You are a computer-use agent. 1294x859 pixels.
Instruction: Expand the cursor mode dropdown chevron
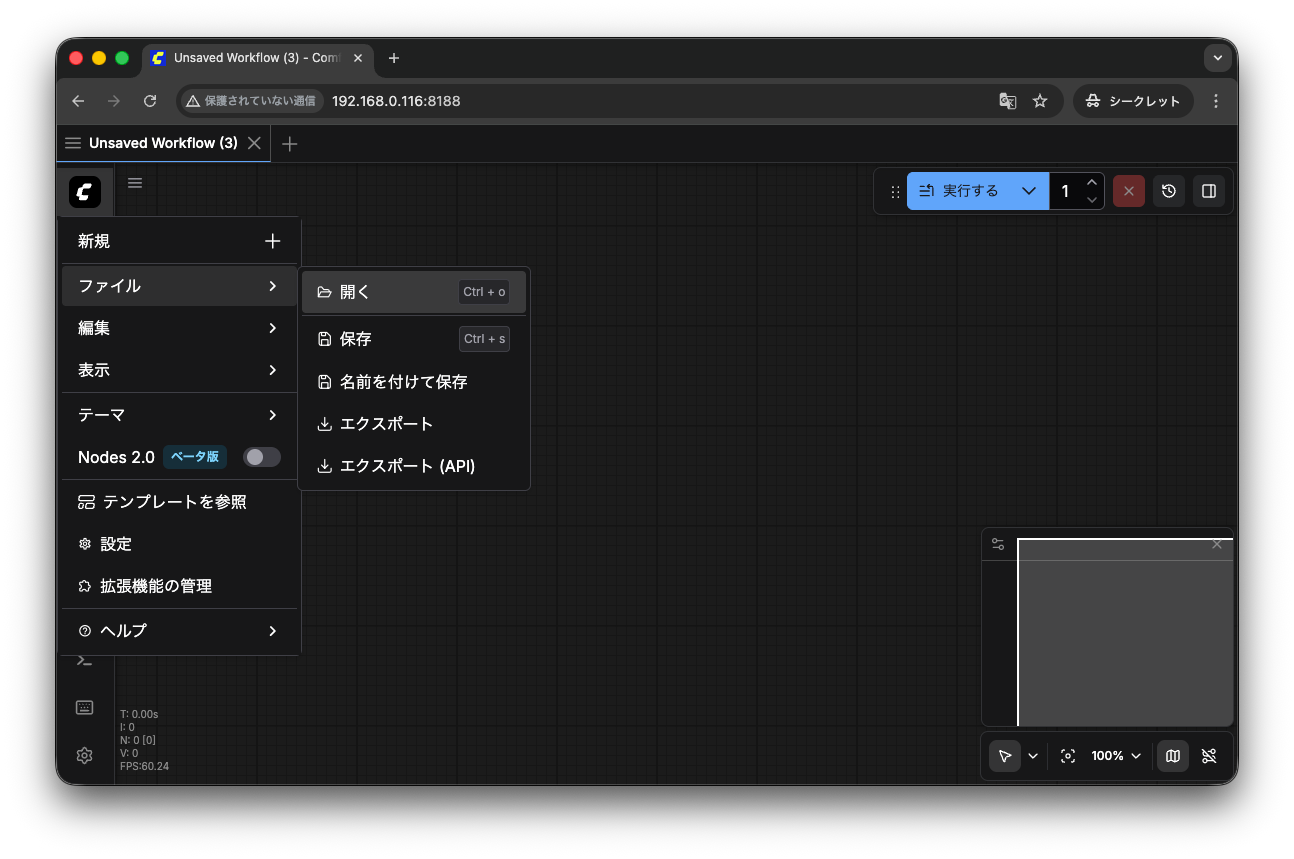point(1033,756)
